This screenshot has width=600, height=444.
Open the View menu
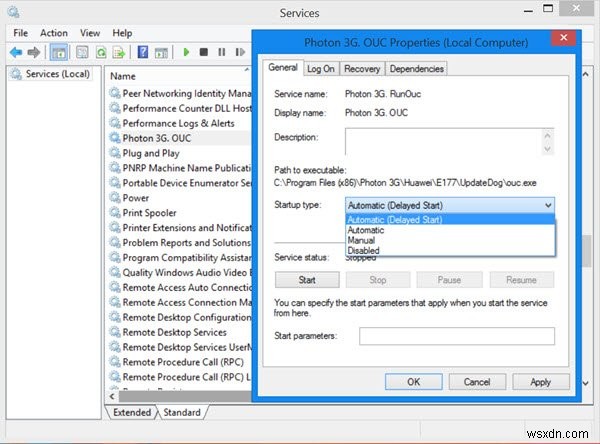coord(90,33)
